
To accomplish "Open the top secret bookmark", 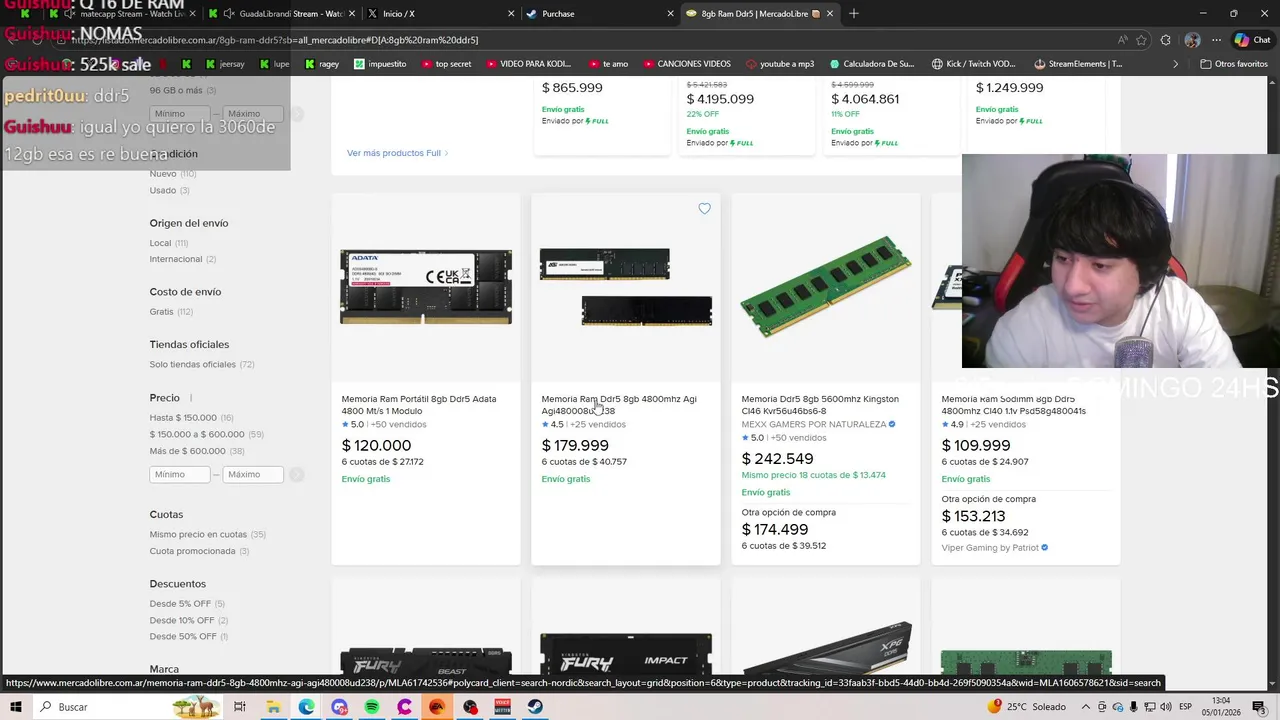I will (446, 64).
